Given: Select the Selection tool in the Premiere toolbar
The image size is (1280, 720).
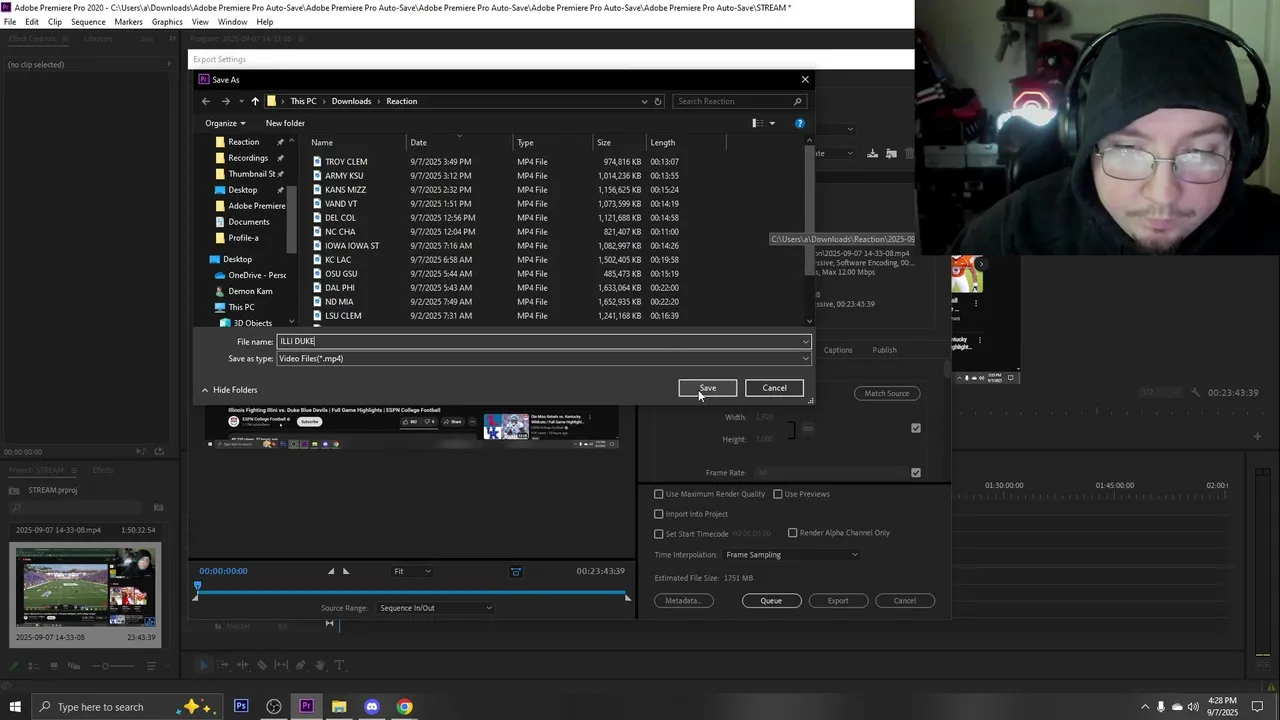Looking at the screenshot, I should 203,665.
